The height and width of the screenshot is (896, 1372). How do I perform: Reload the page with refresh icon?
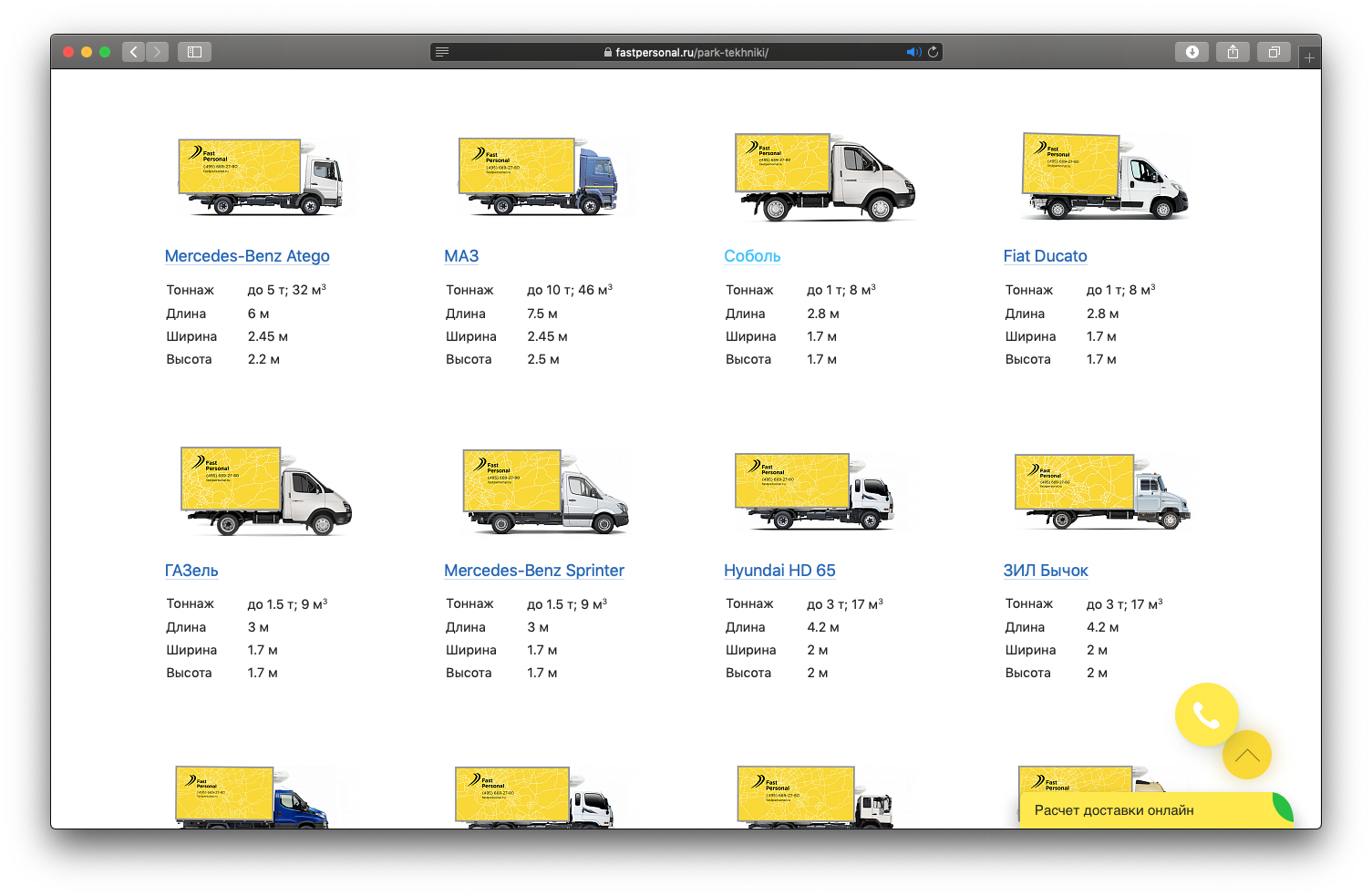[933, 52]
